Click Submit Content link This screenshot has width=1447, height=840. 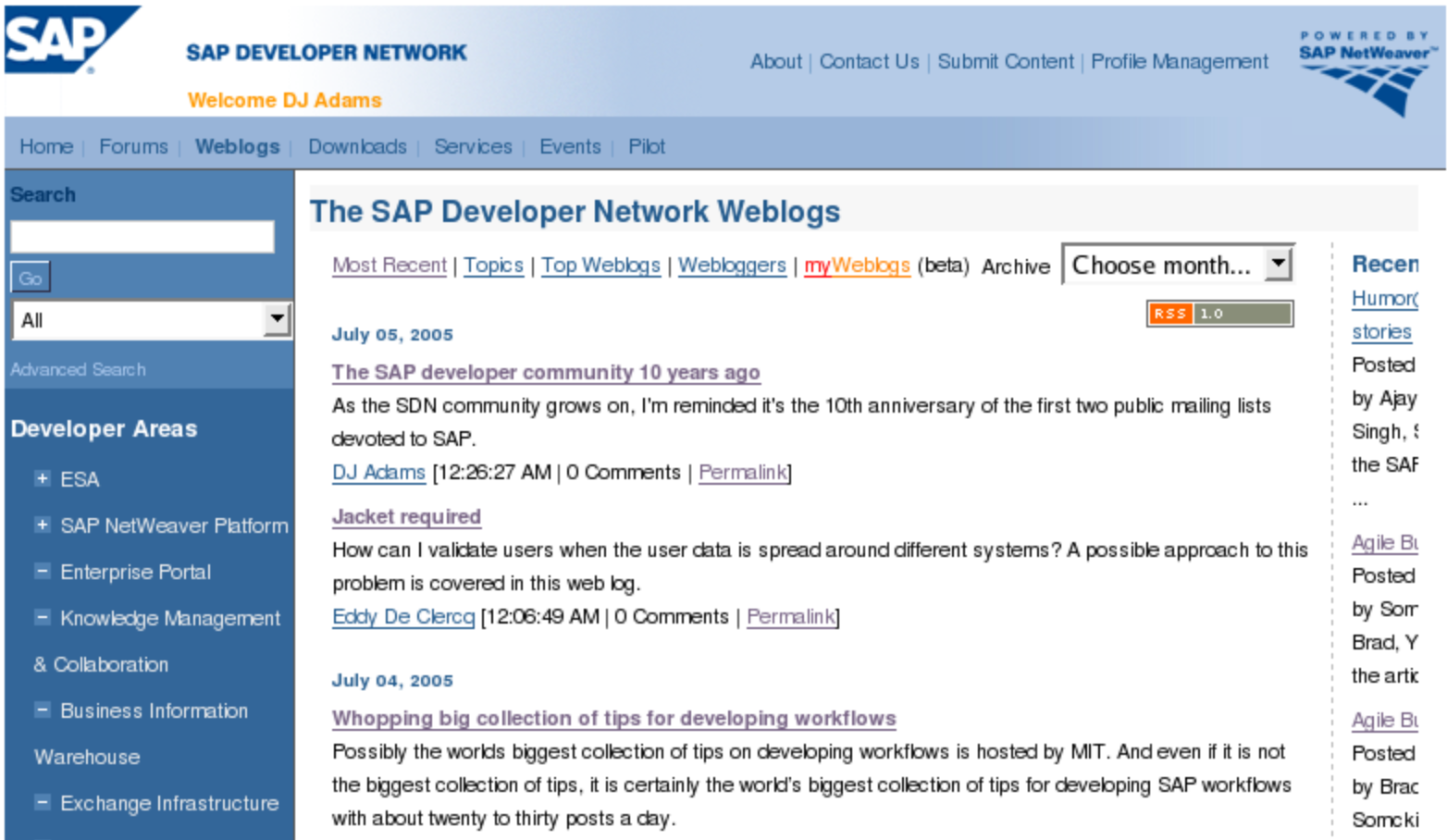pos(1006,61)
